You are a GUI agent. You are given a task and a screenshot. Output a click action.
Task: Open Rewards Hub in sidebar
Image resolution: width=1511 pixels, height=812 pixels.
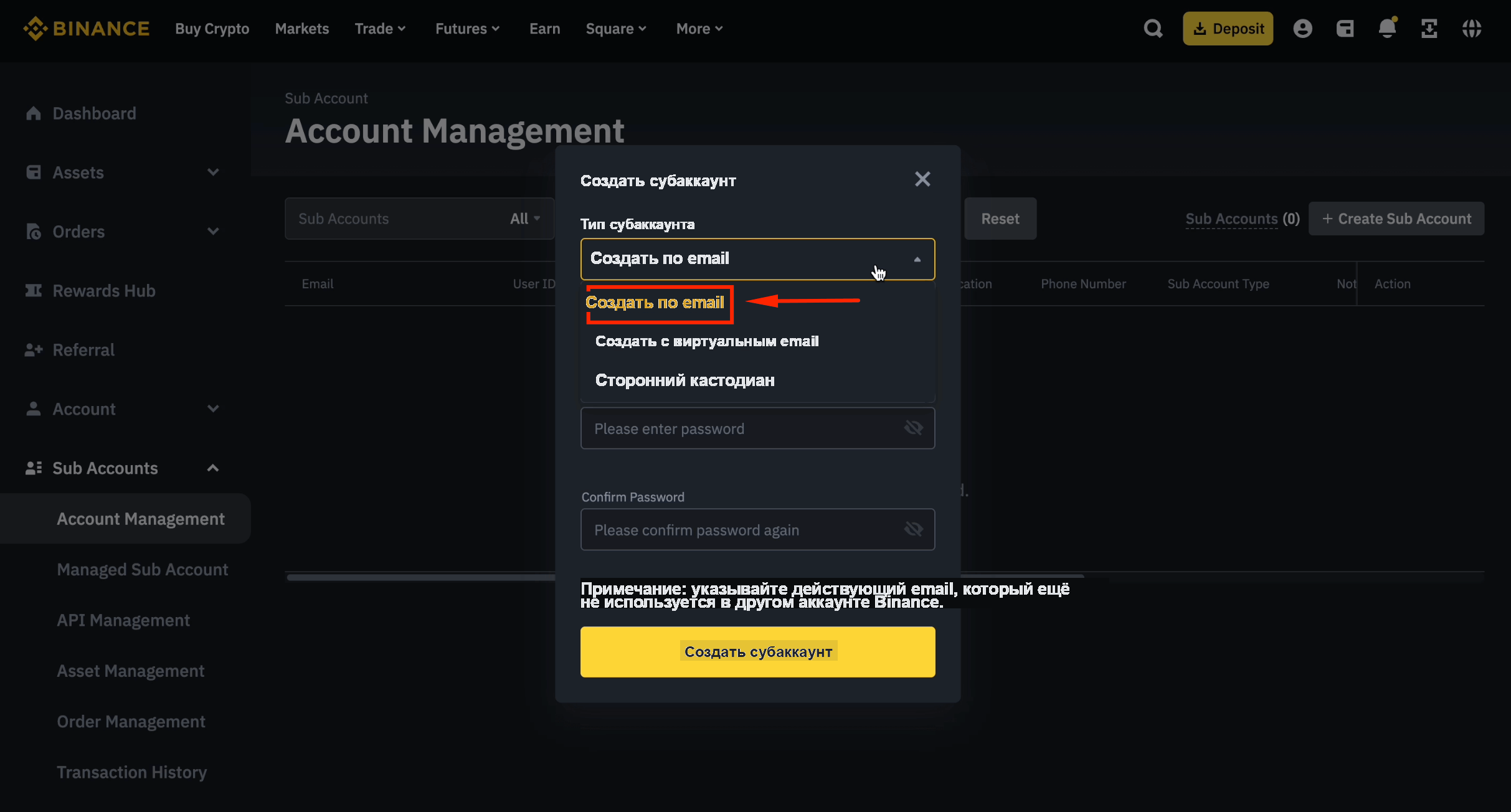[104, 291]
